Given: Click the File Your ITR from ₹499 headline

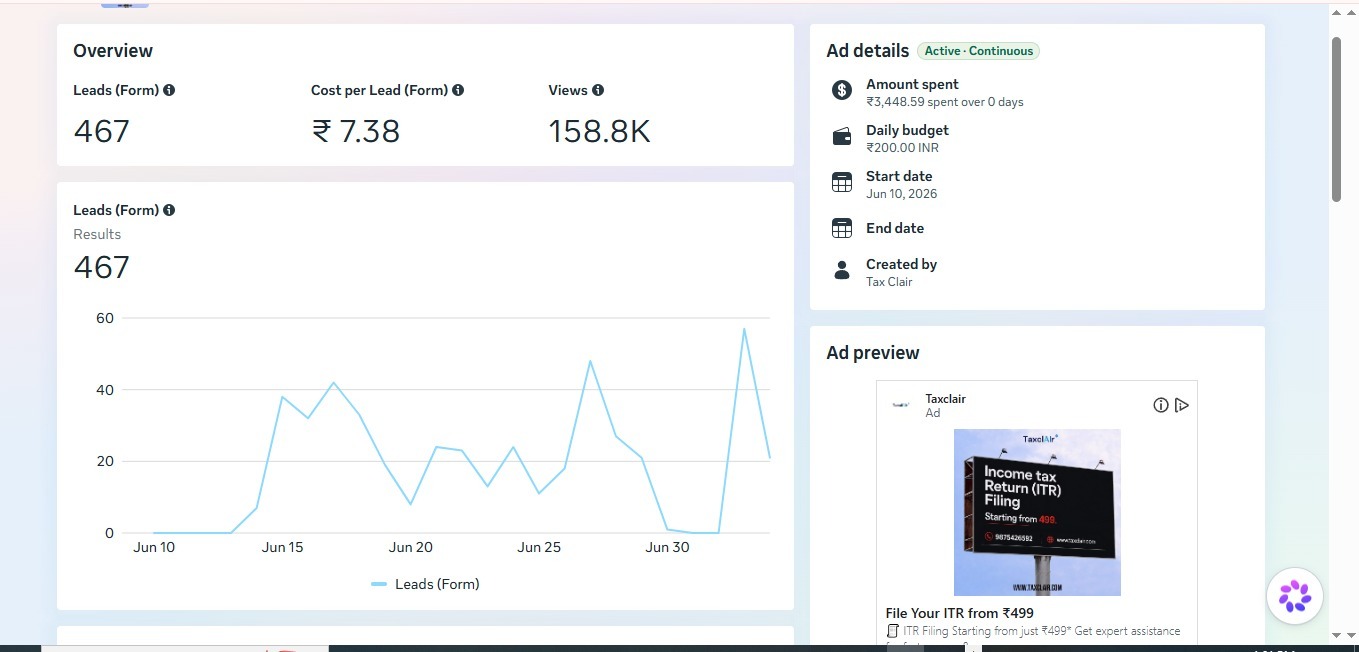Looking at the screenshot, I should [x=960, y=613].
